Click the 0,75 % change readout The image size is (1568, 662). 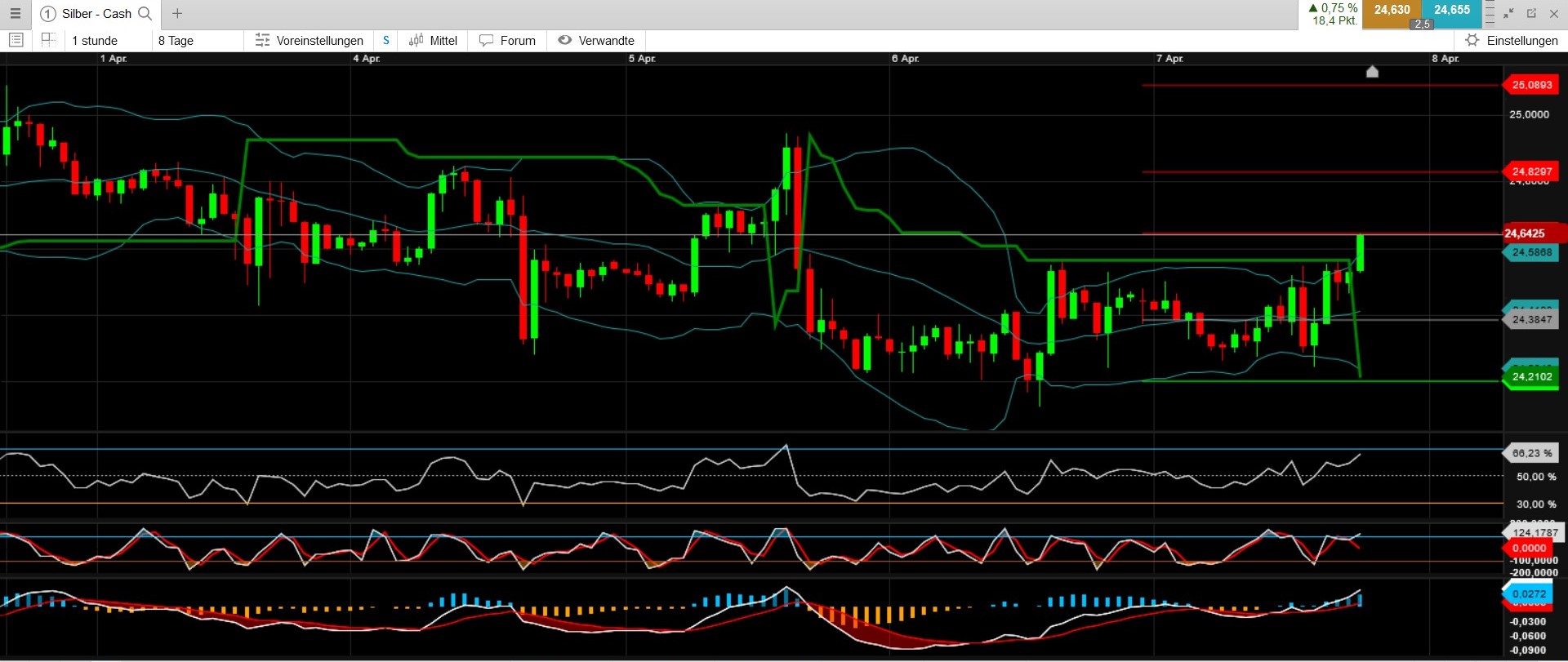[1334, 7]
